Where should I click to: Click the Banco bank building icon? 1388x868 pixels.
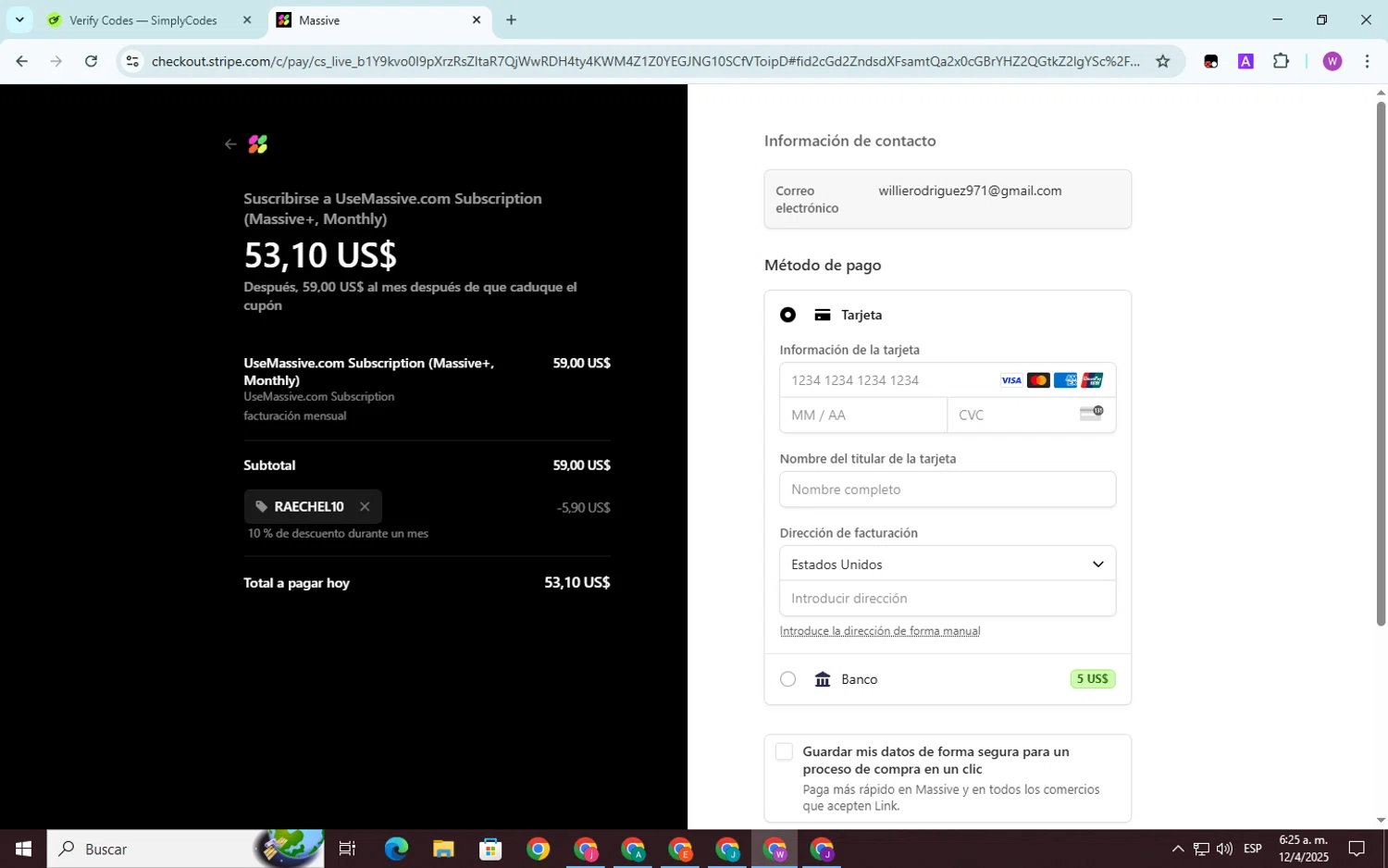click(x=823, y=679)
